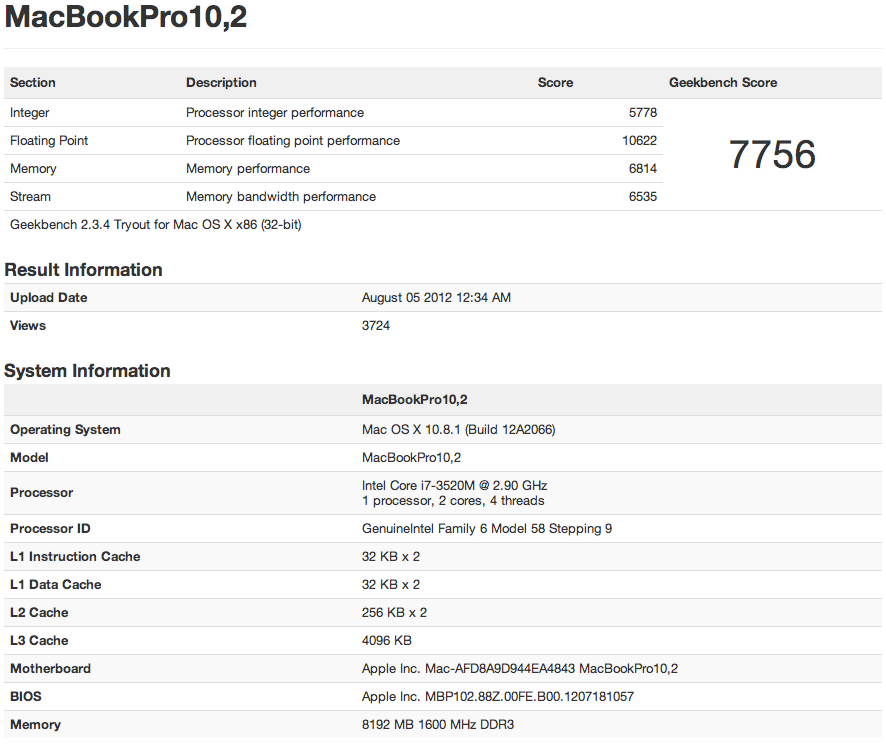
Task: Select the Geekbench score 7756
Action: 772,155
